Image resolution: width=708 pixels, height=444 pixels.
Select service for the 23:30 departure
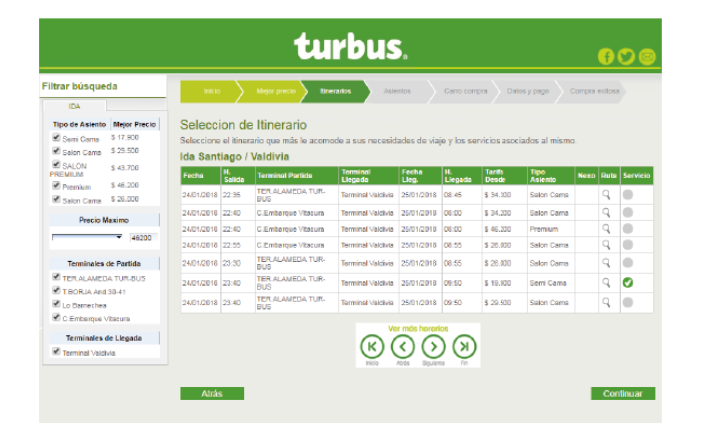point(628,263)
